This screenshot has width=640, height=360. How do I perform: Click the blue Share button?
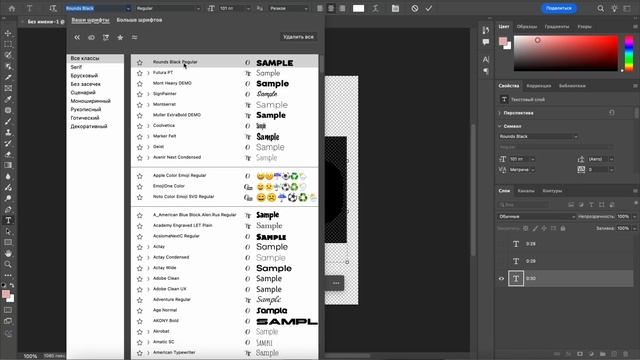point(559,8)
